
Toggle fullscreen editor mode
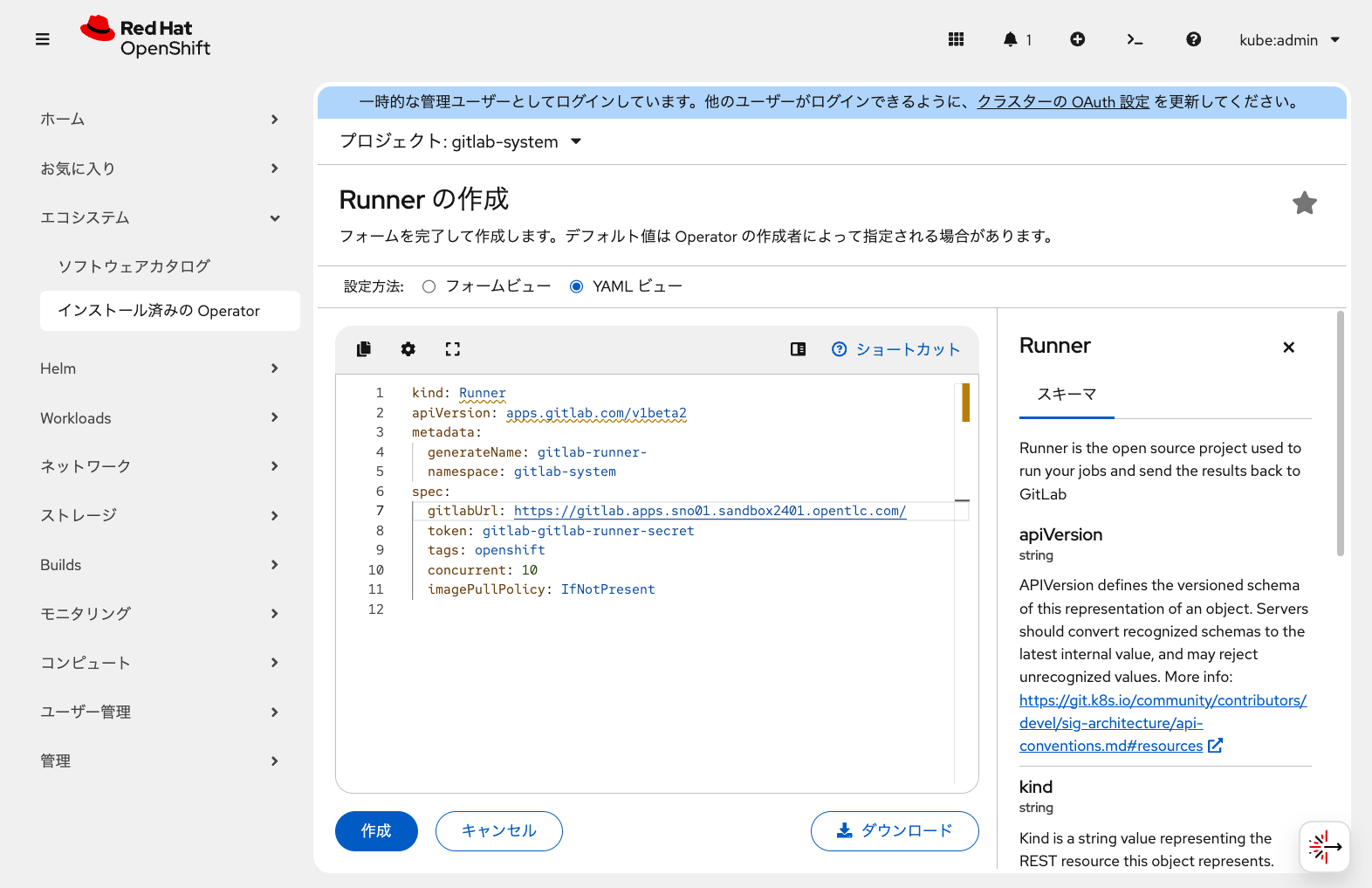[452, 349]
